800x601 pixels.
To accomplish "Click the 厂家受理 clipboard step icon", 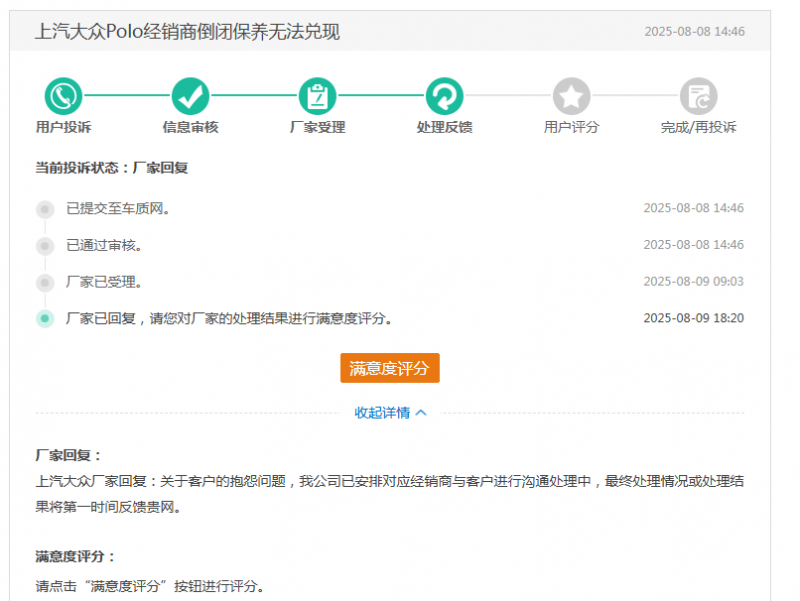I will click(317, 96).
